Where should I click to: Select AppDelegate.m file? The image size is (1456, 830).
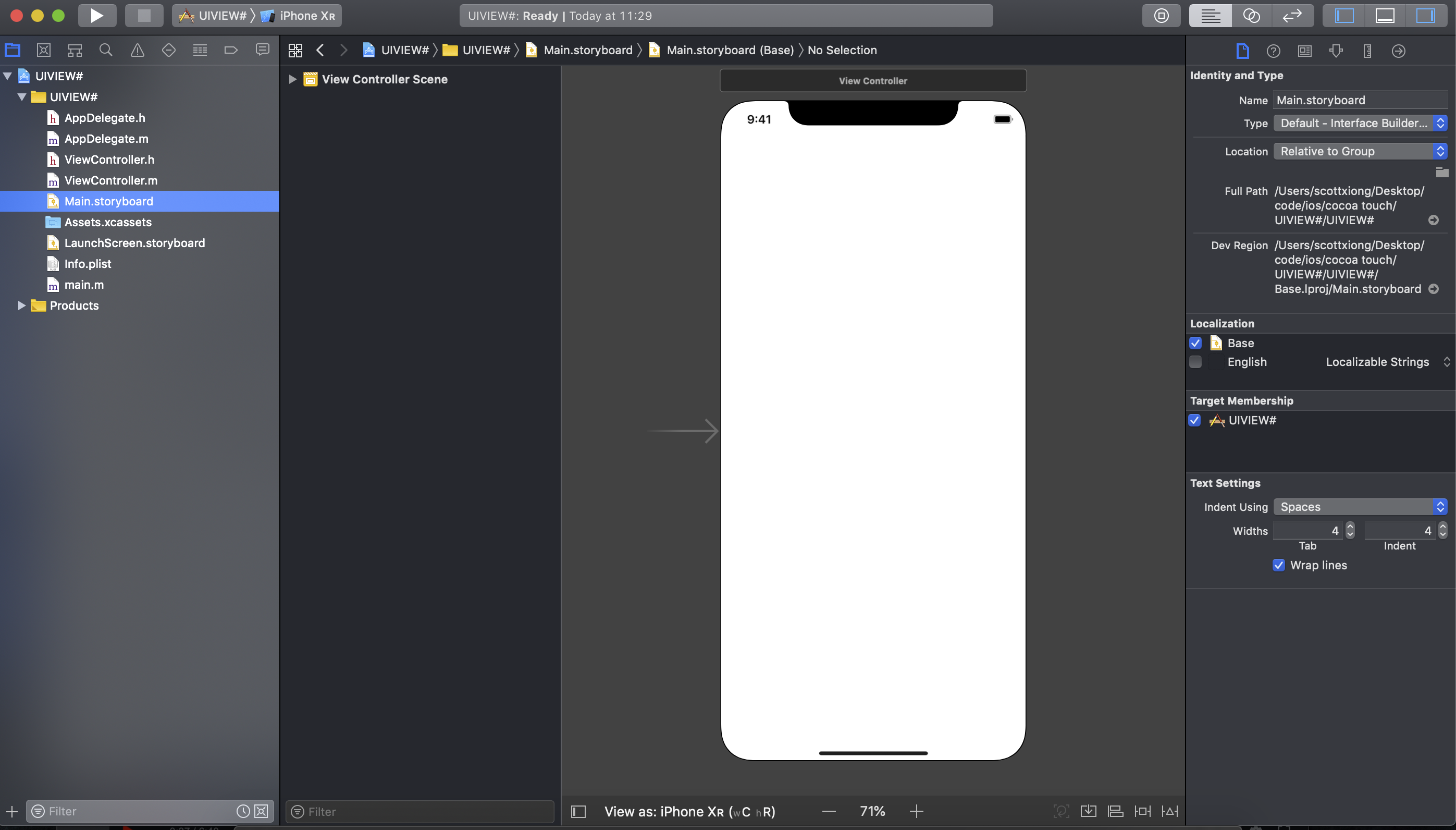pyautogui.click(x=106, y=139)
